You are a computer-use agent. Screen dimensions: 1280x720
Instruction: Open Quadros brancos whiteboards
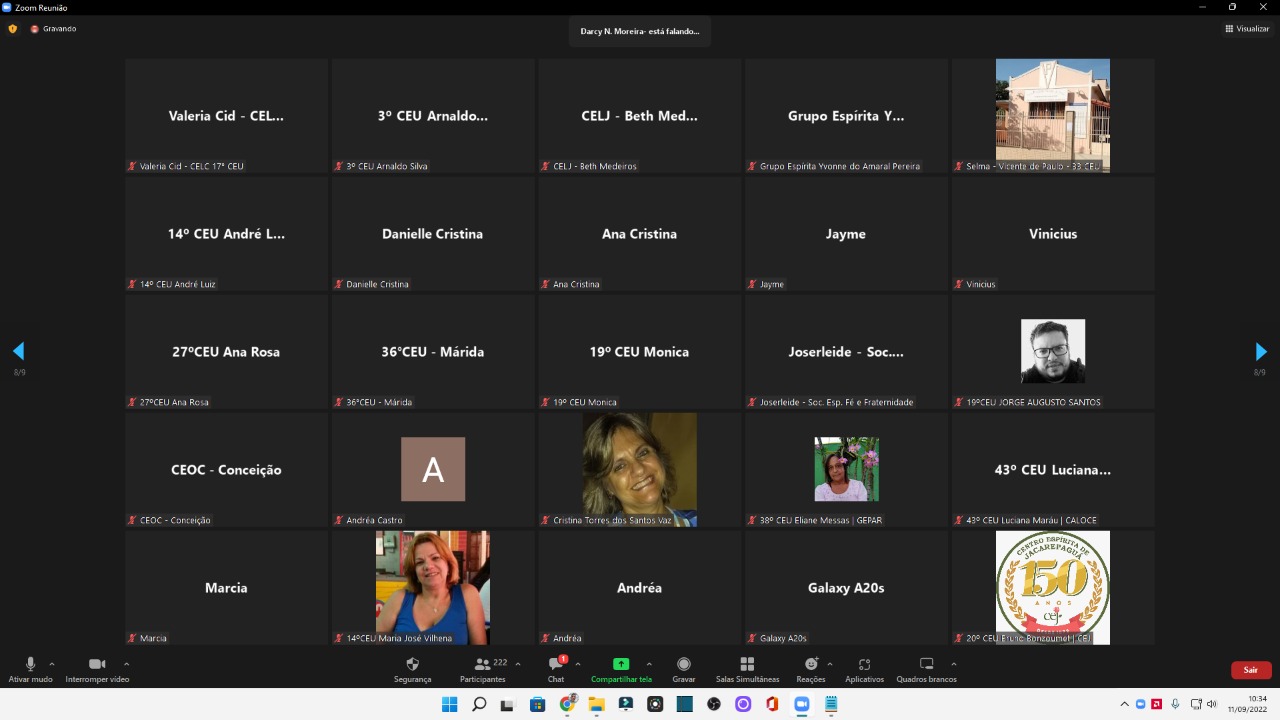[926, 665]
